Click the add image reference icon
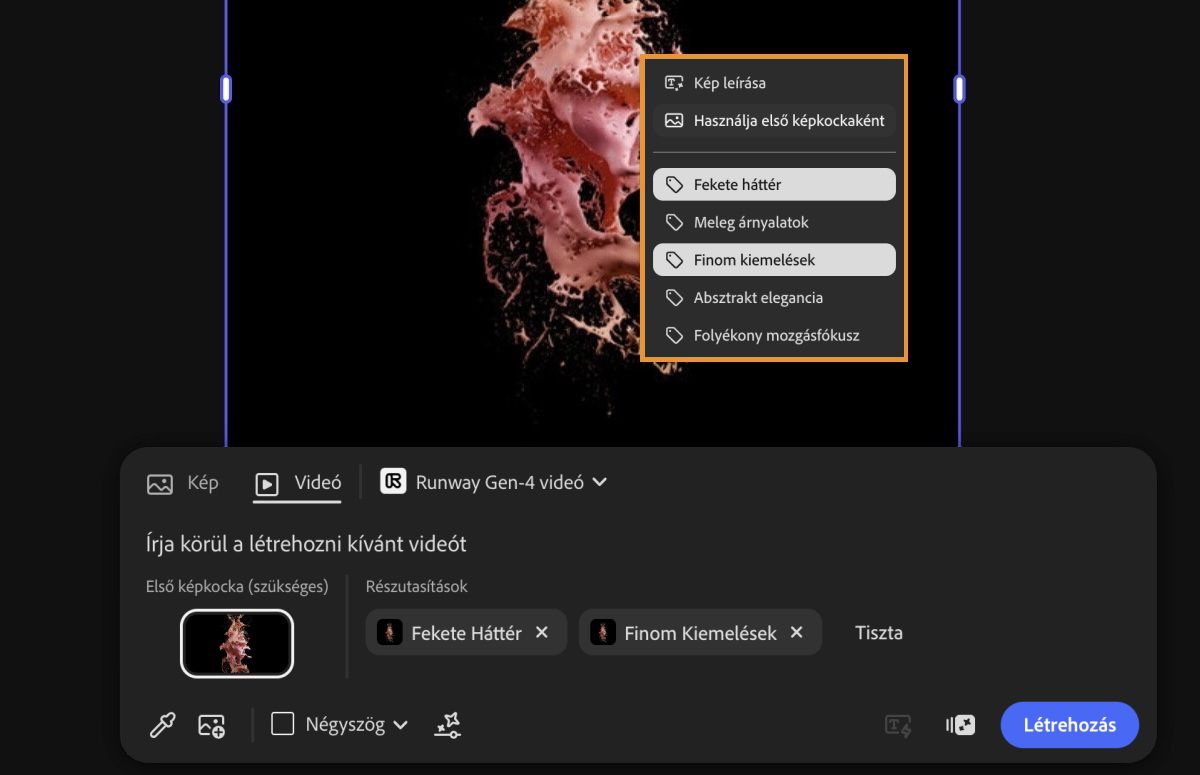 [212, 725]
